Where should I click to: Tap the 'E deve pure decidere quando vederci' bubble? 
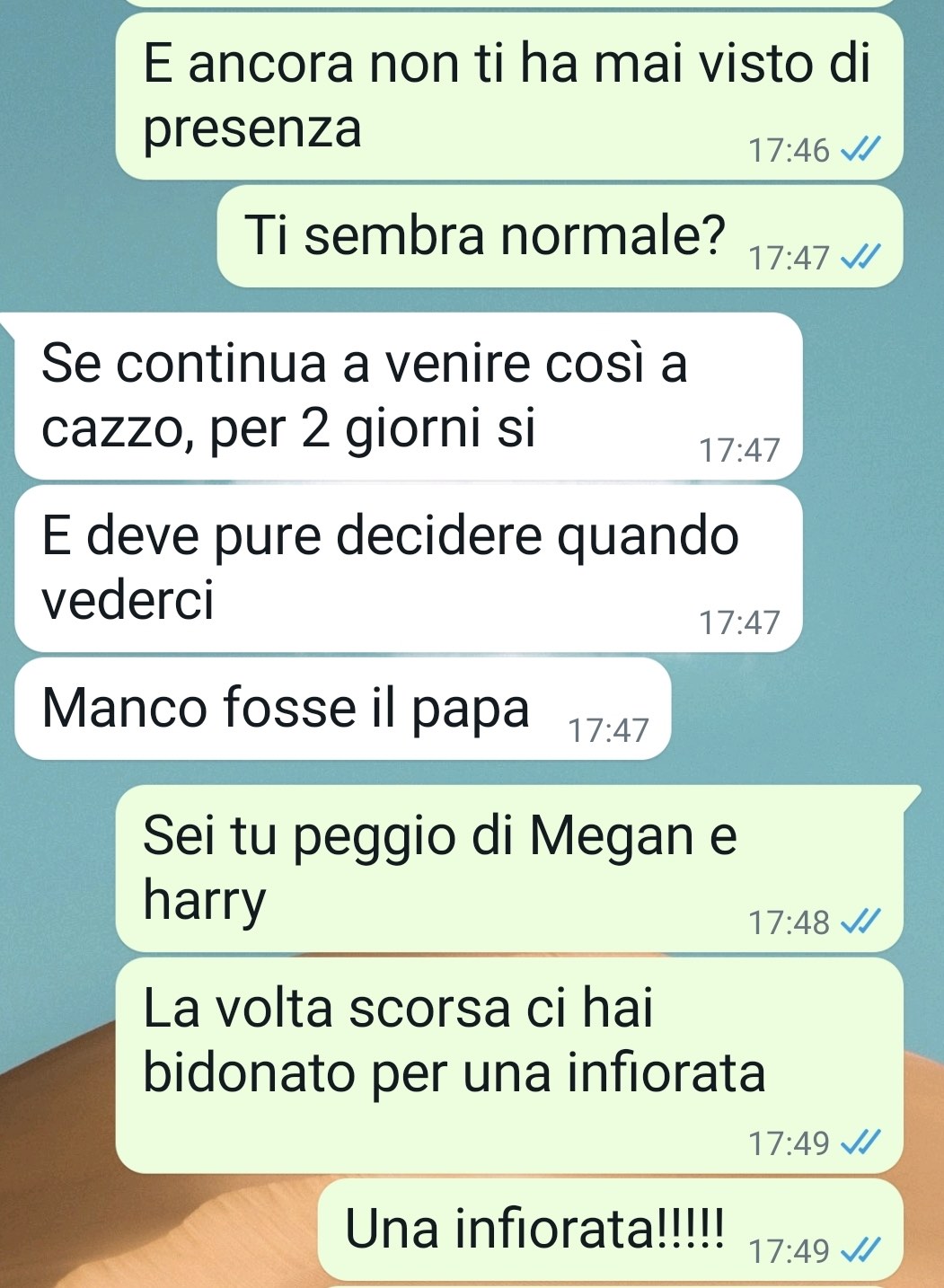coord(409,569)
